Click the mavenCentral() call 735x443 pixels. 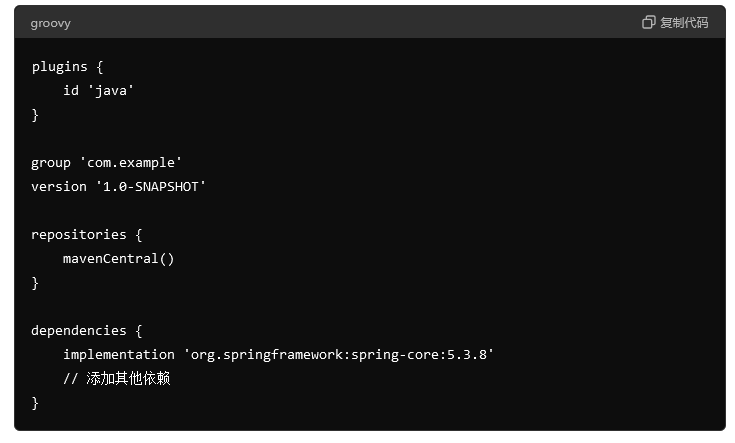[x=119, y=259]
